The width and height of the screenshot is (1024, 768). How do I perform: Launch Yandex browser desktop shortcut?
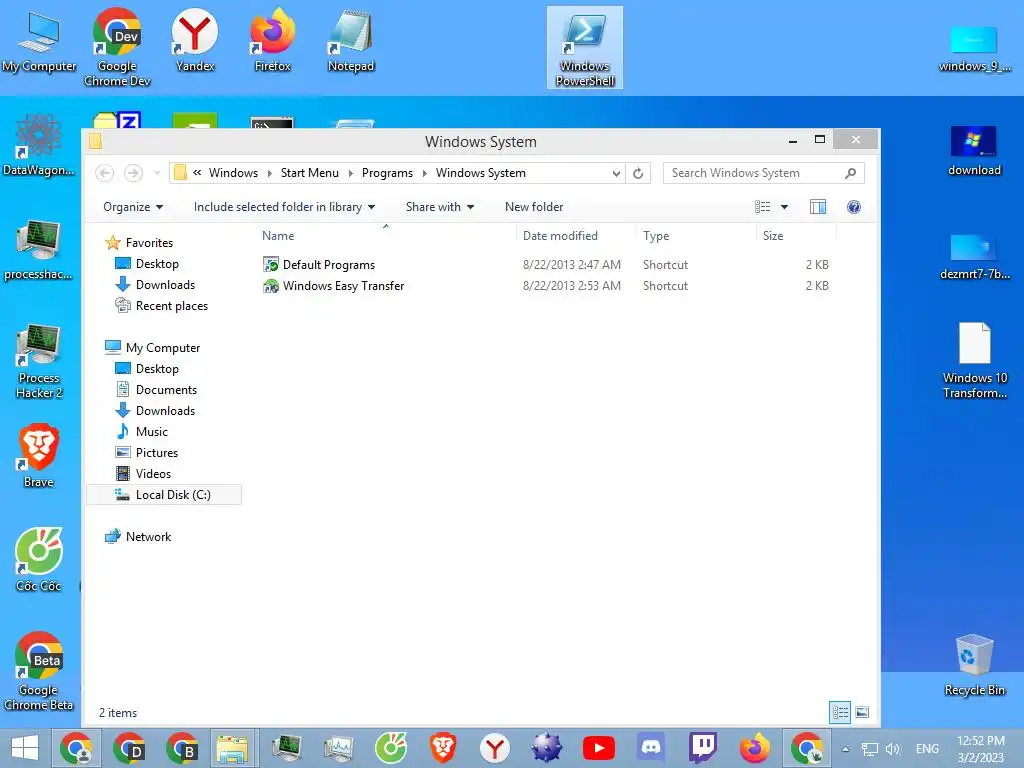(195, 40)
